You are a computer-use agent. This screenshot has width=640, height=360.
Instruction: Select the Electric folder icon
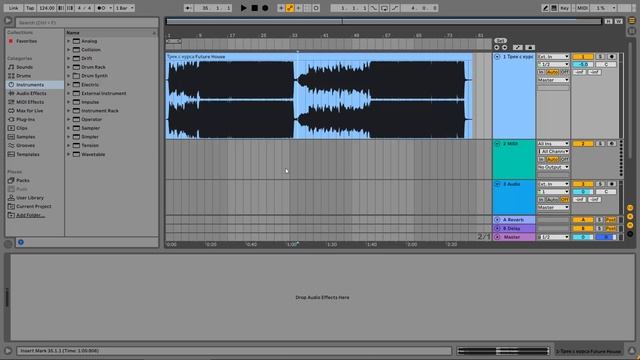pyautogui.click(x=76, y=84)
